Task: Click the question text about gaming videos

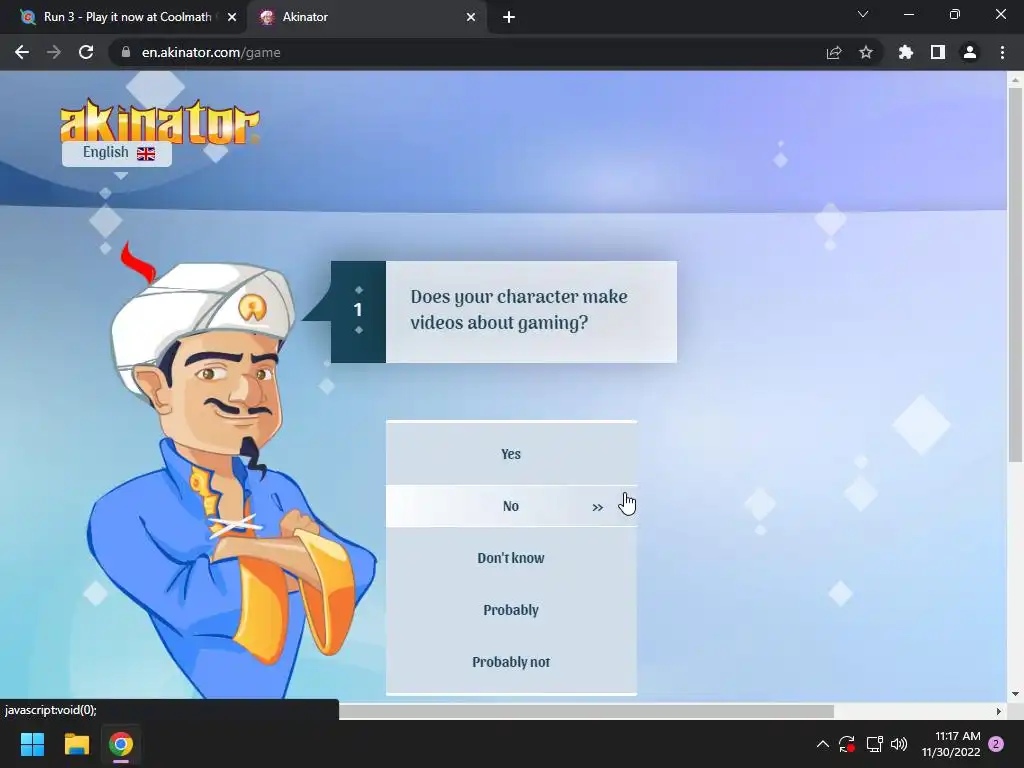Action: point(519,310)
